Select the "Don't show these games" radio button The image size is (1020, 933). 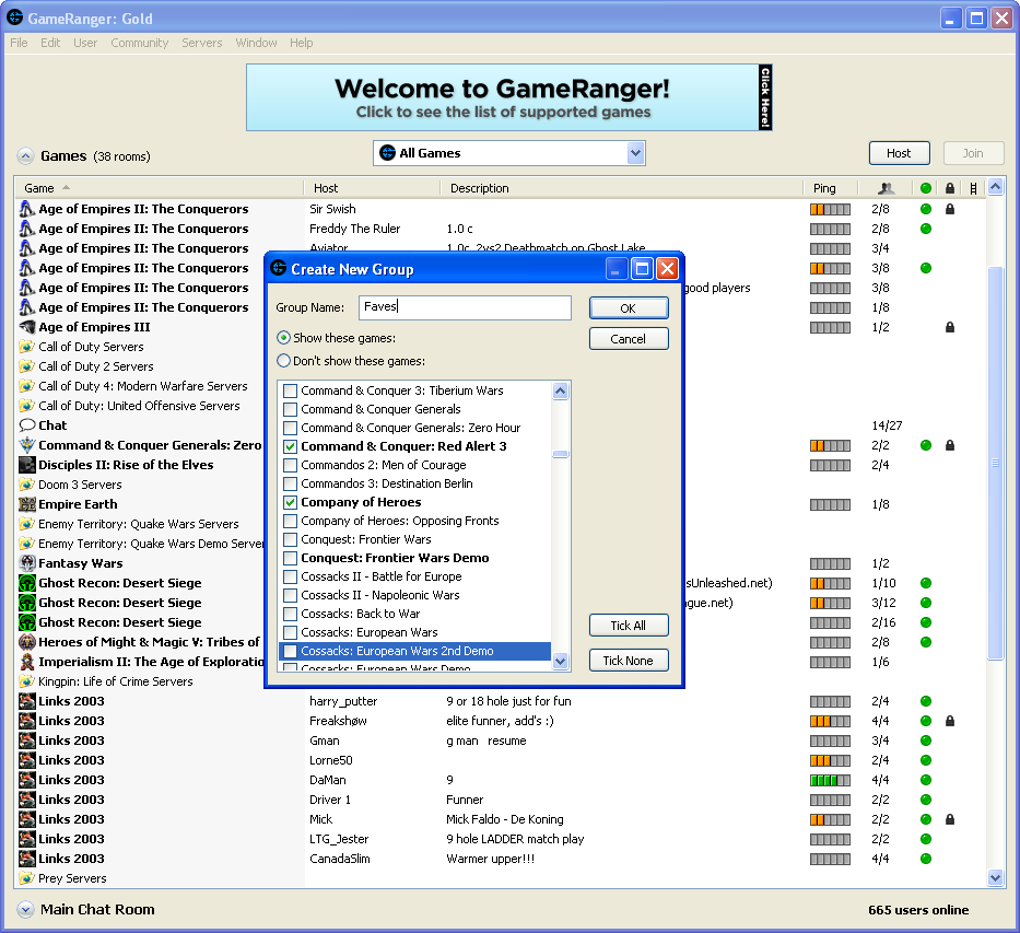coord(284,360)
